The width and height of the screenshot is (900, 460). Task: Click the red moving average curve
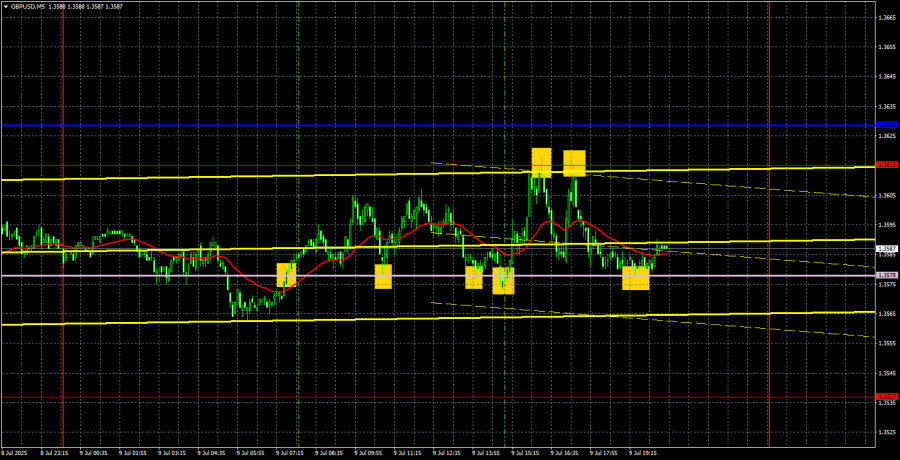click(545, 222)
